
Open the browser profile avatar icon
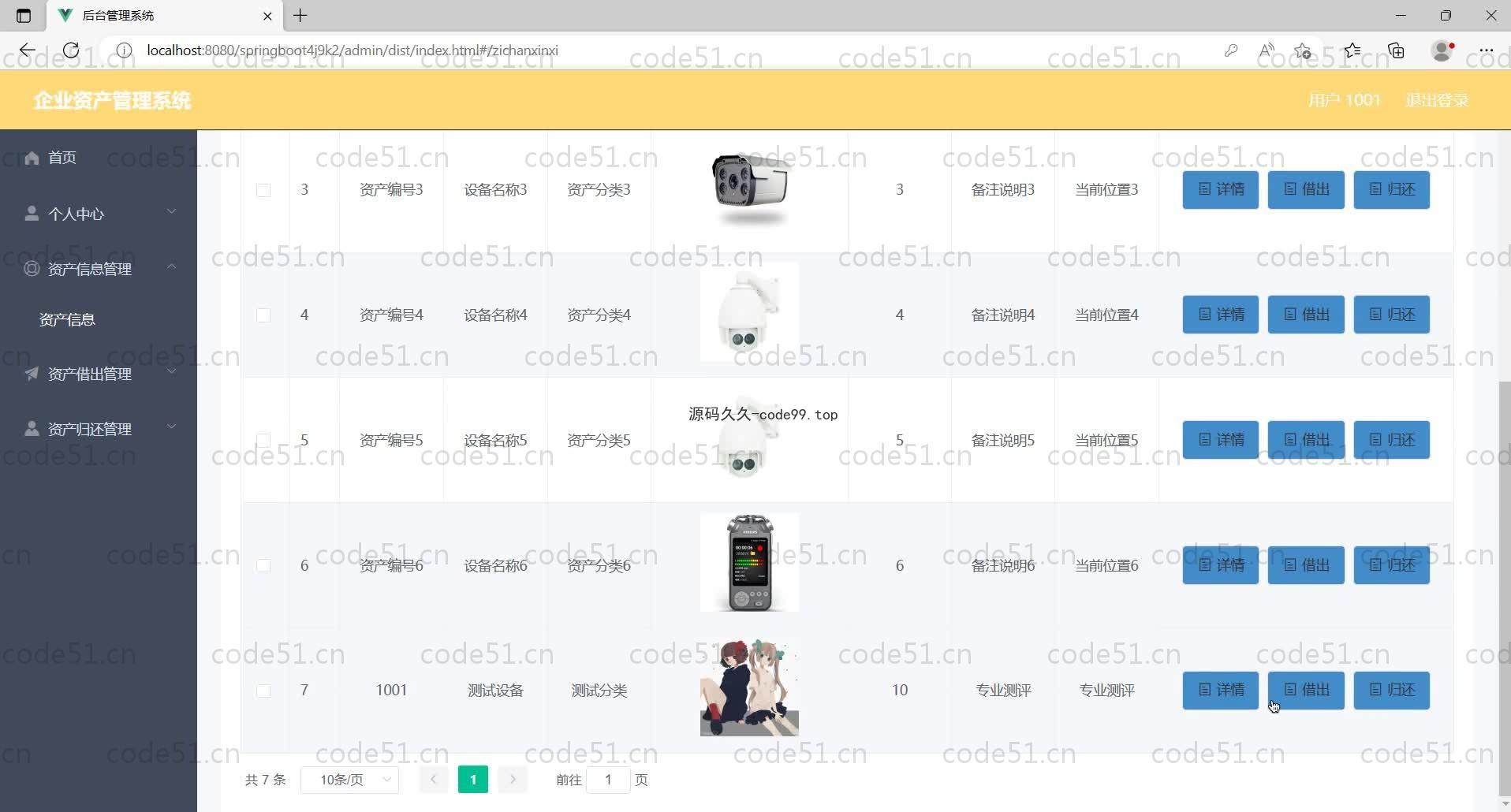(x=1442, y=50)
